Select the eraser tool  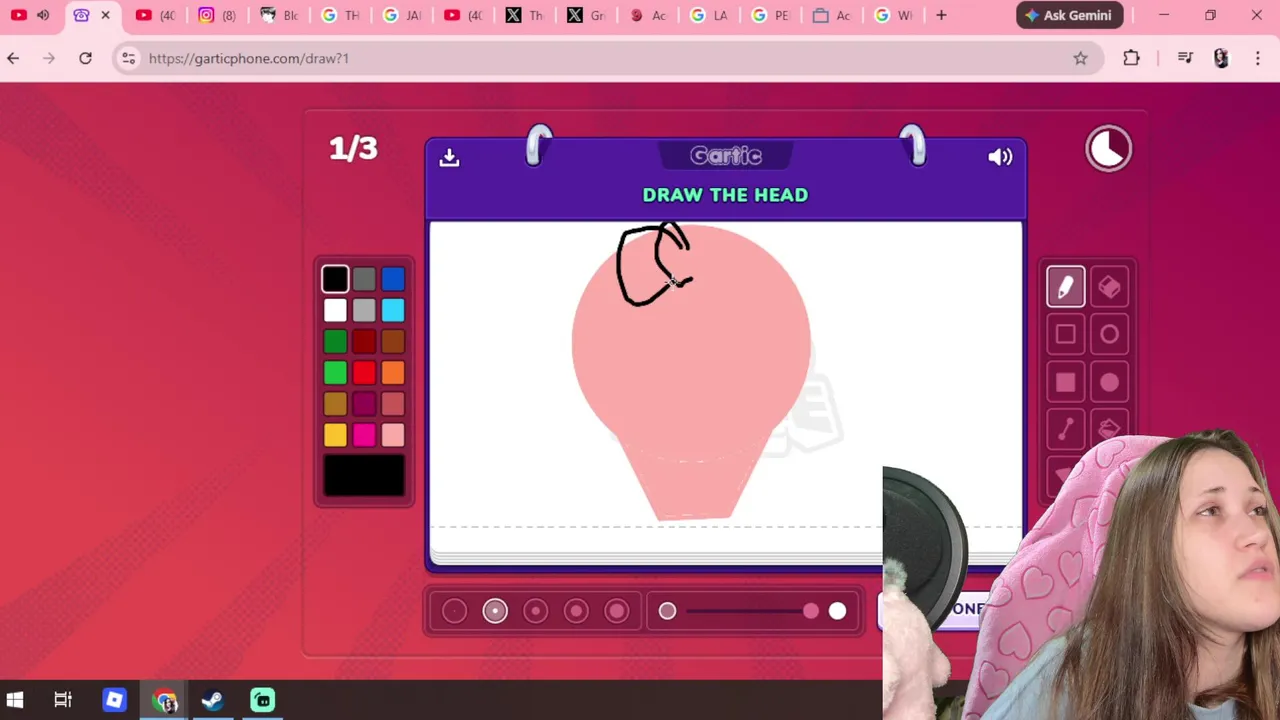1109,287
